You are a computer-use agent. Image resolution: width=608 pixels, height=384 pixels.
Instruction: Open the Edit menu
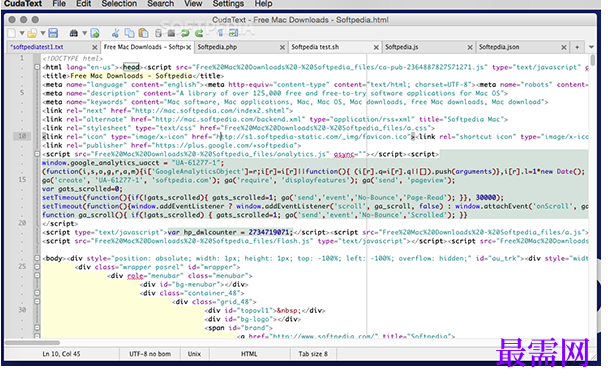pos(83,4)
